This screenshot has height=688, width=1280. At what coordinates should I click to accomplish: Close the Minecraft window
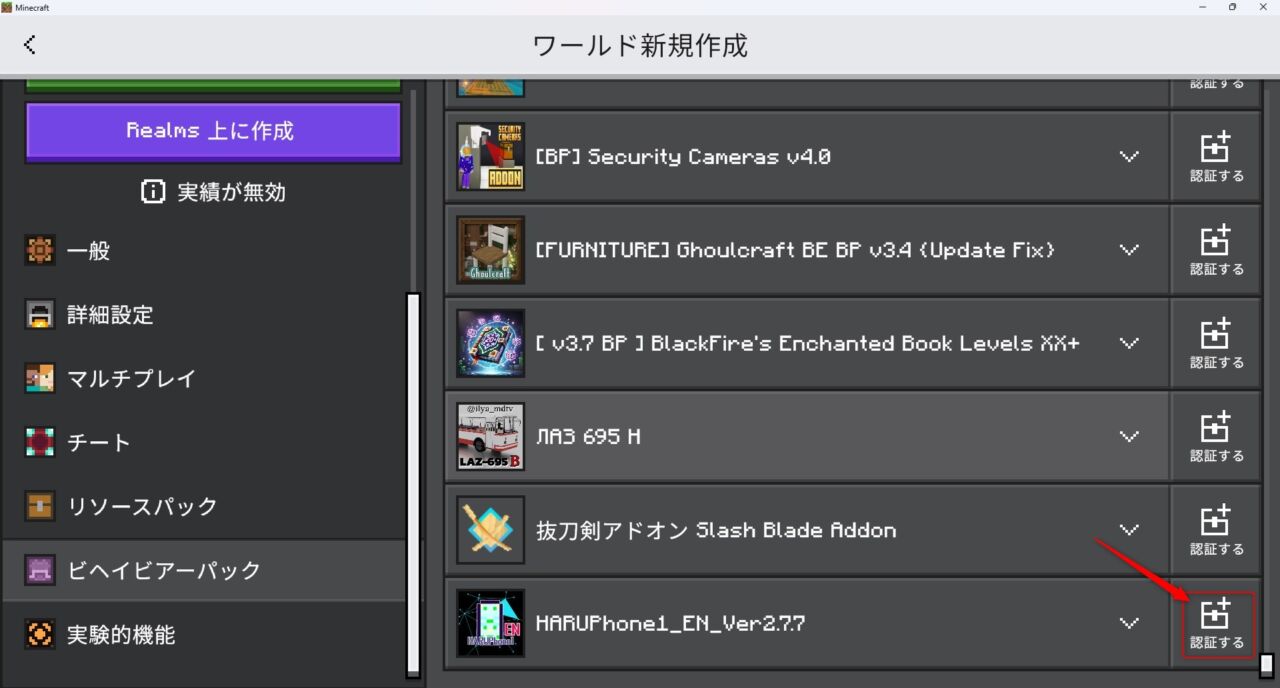1263,7
